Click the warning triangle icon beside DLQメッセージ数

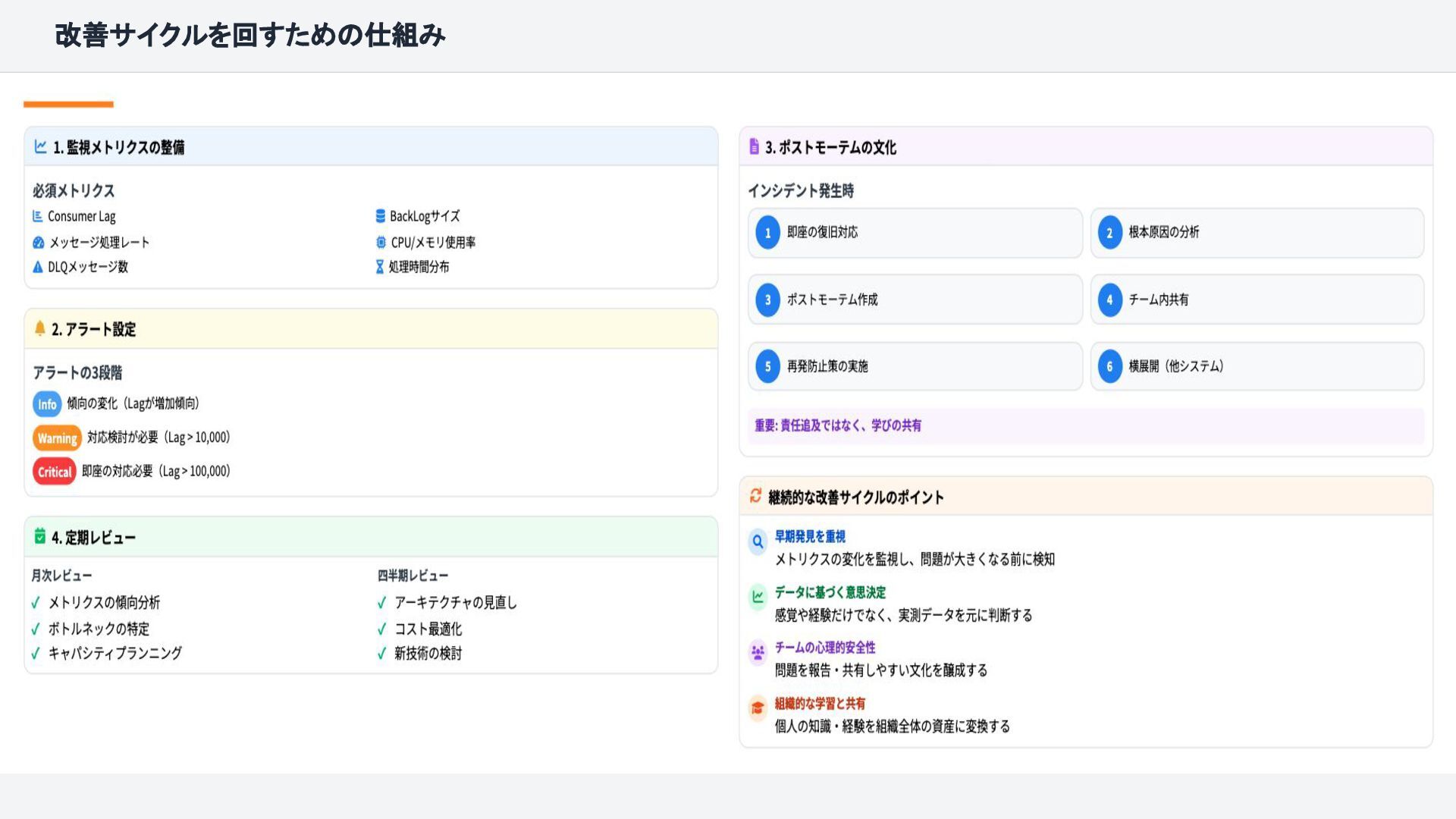38,267
